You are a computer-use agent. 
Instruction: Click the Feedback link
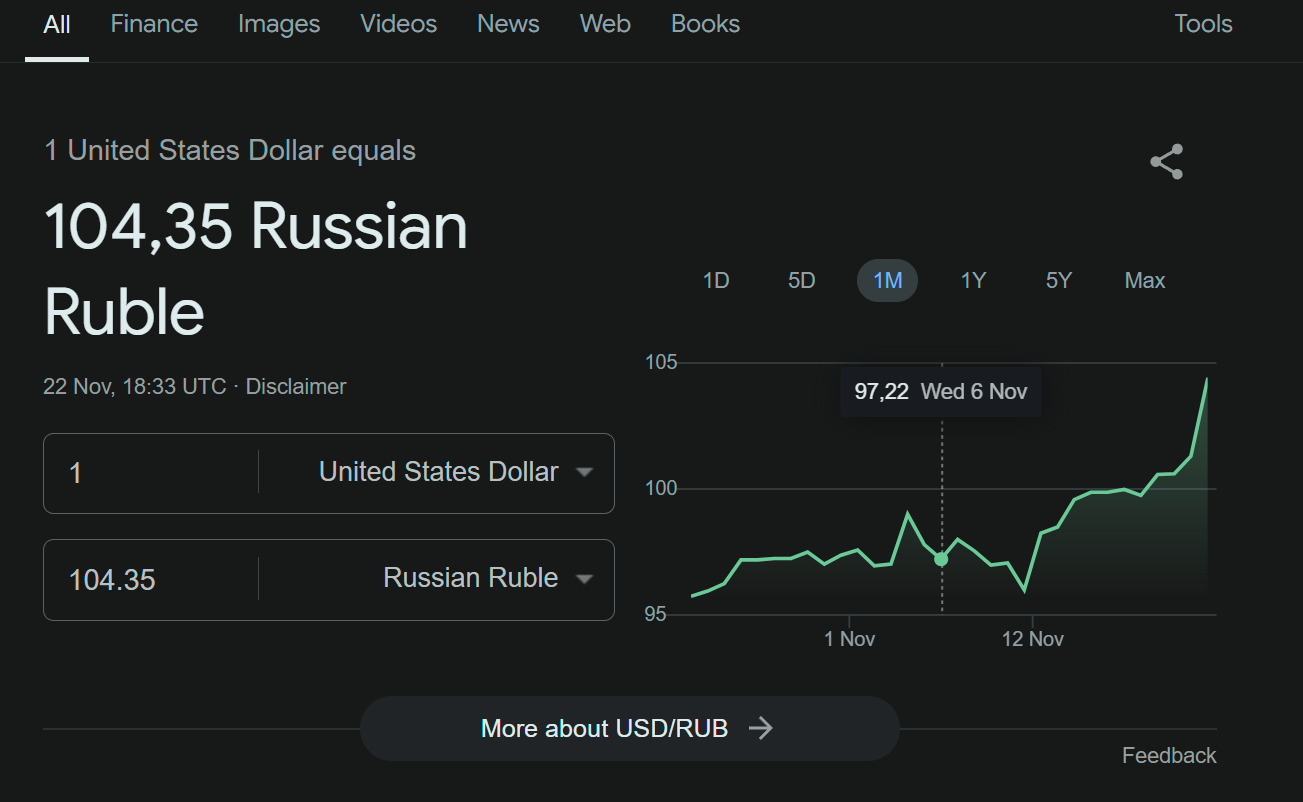pyautogui.click(x=1169, y=756)
